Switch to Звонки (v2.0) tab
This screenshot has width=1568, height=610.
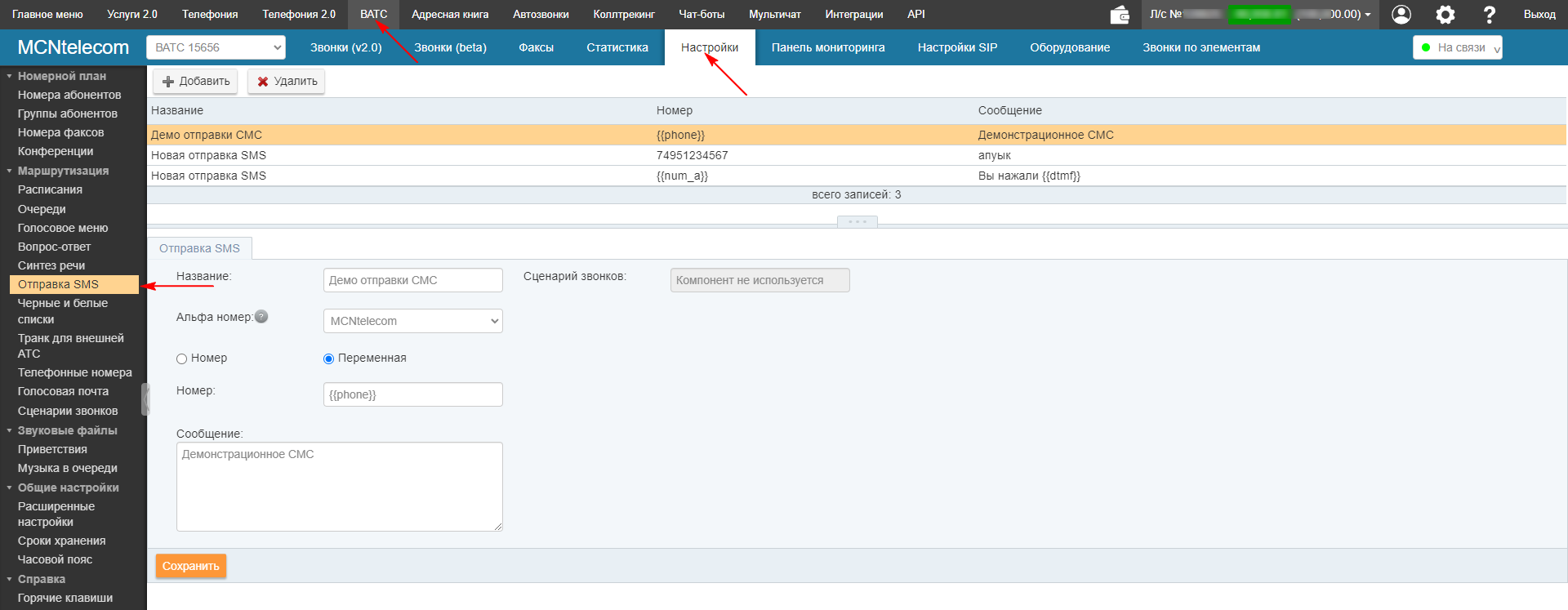pyautogui.click(x=346, y=47)
